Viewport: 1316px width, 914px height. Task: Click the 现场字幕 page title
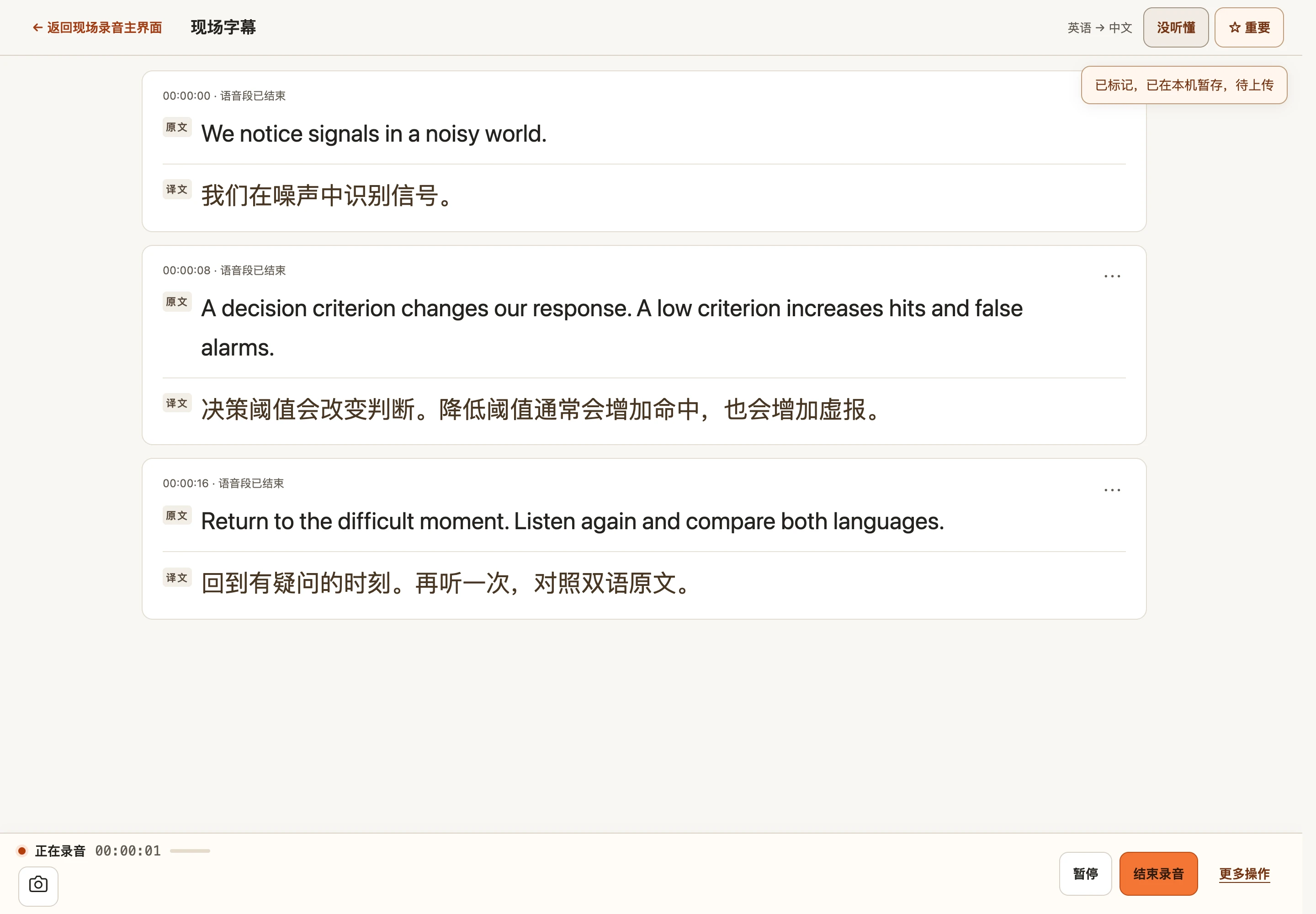tap(223, 27)
